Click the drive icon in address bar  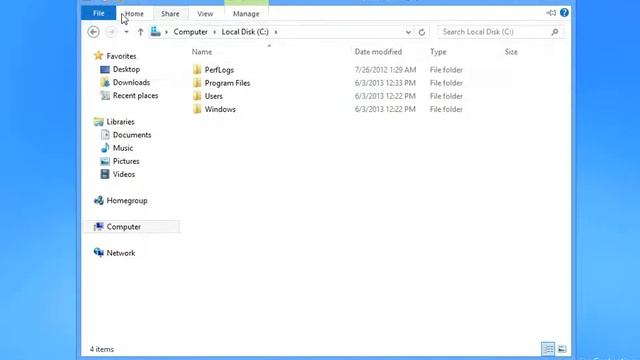click(x=156, y=31)
